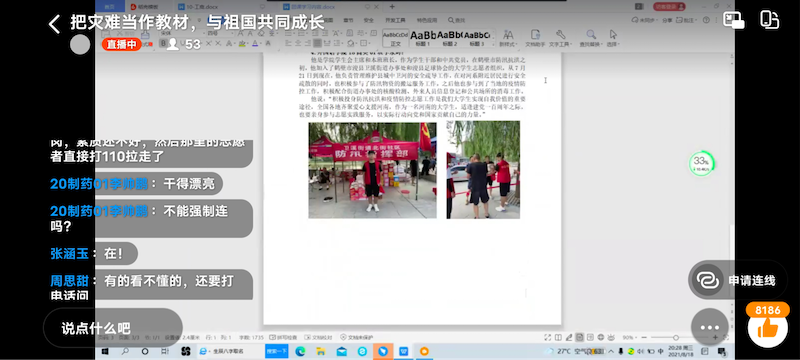Tap the 说点什么吧 comment input field
Screen dimensions: 800x360
tap(113, 328)
